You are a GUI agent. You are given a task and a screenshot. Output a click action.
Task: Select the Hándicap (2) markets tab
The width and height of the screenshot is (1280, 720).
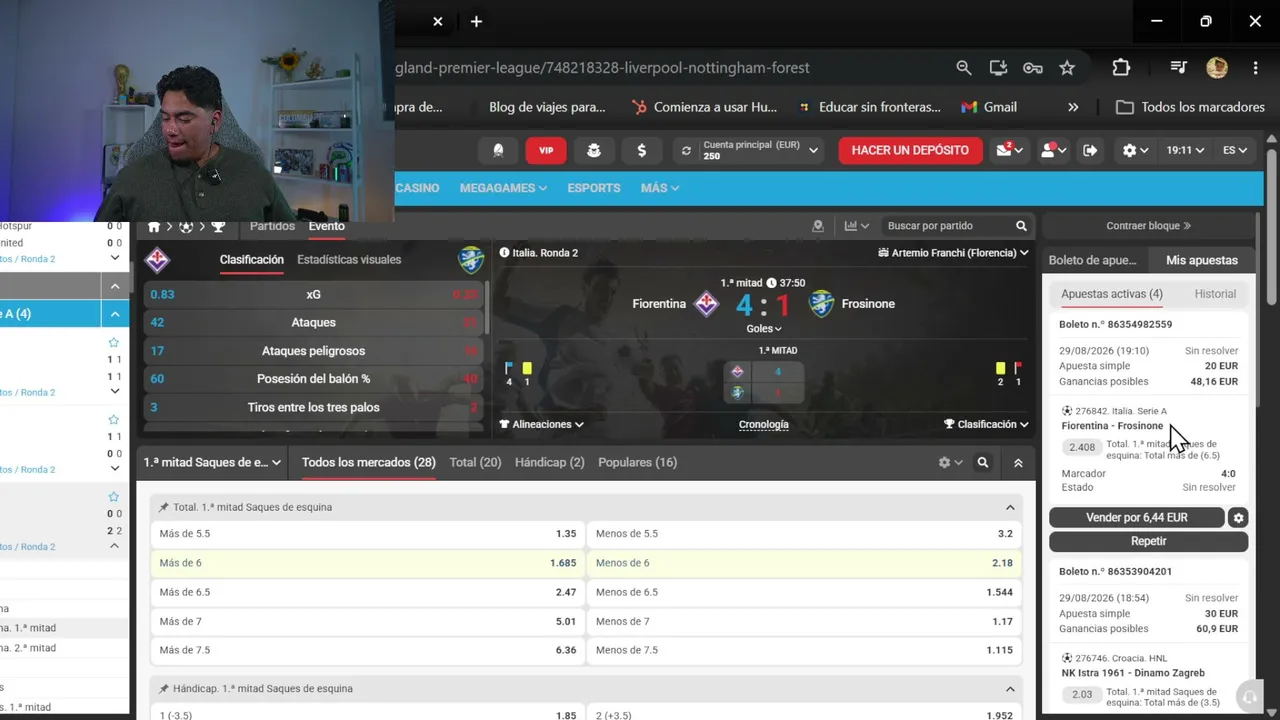(x=549, y=462)
